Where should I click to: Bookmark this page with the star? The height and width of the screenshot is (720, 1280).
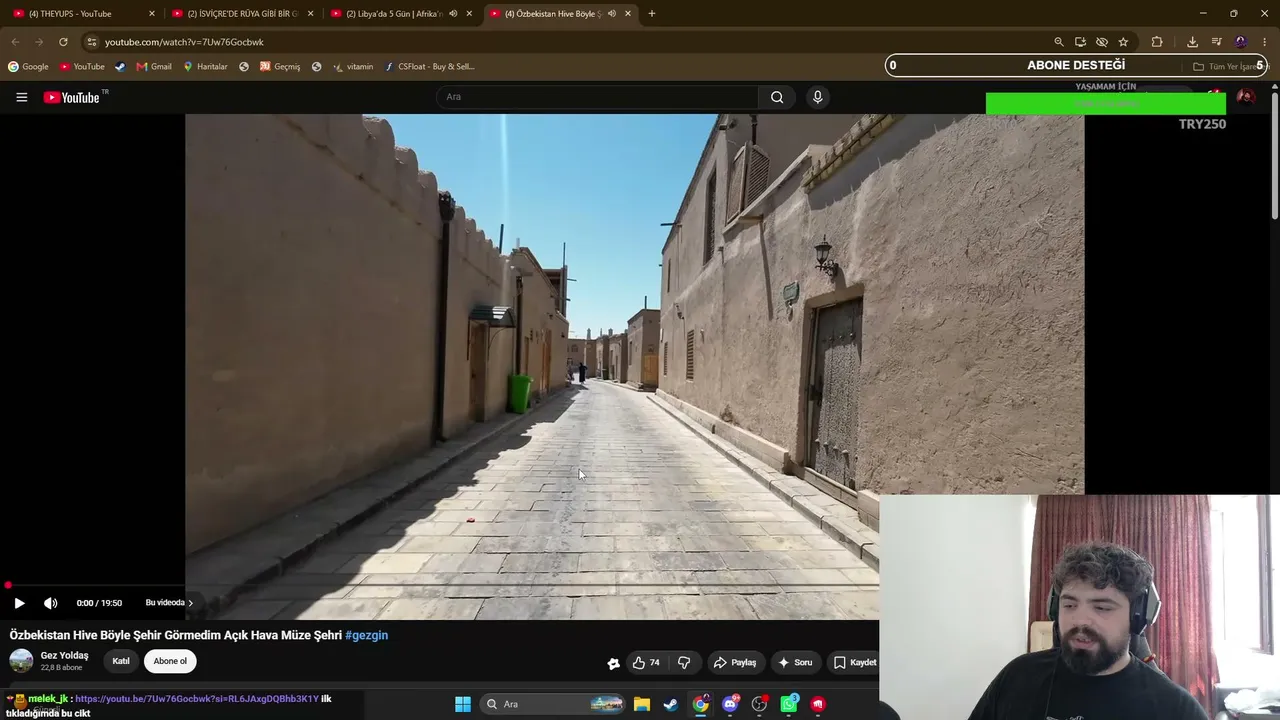tap(1123, 42)
